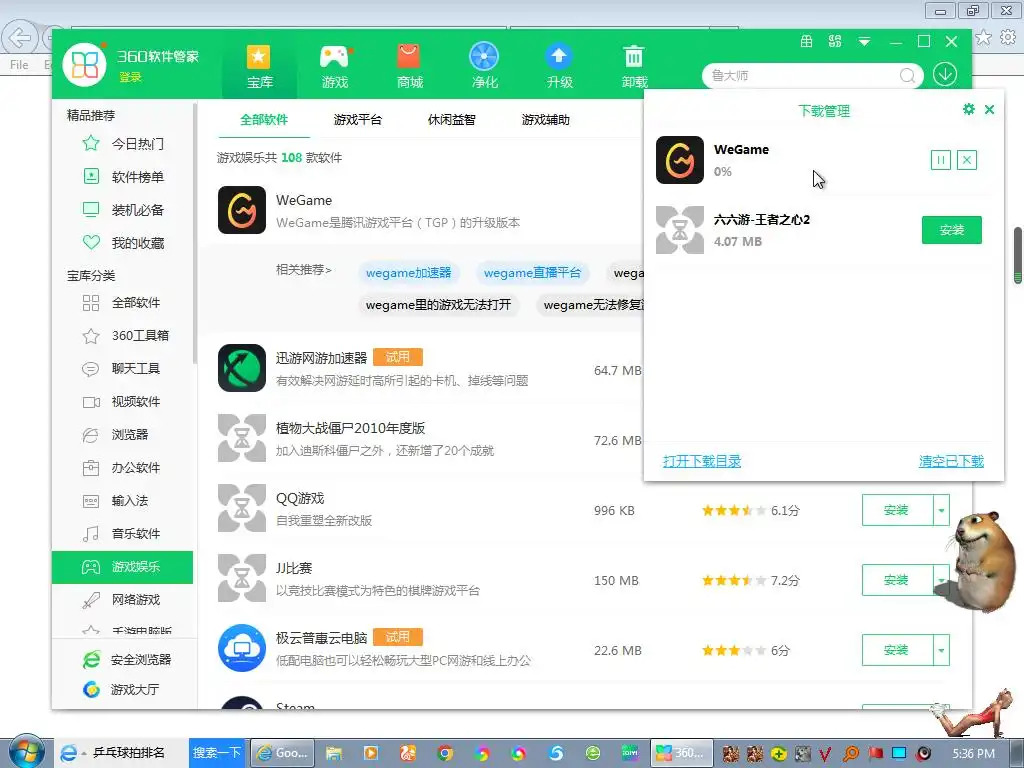
Task: Open 我的收藏 in sidebar
Action: [123, 243]
